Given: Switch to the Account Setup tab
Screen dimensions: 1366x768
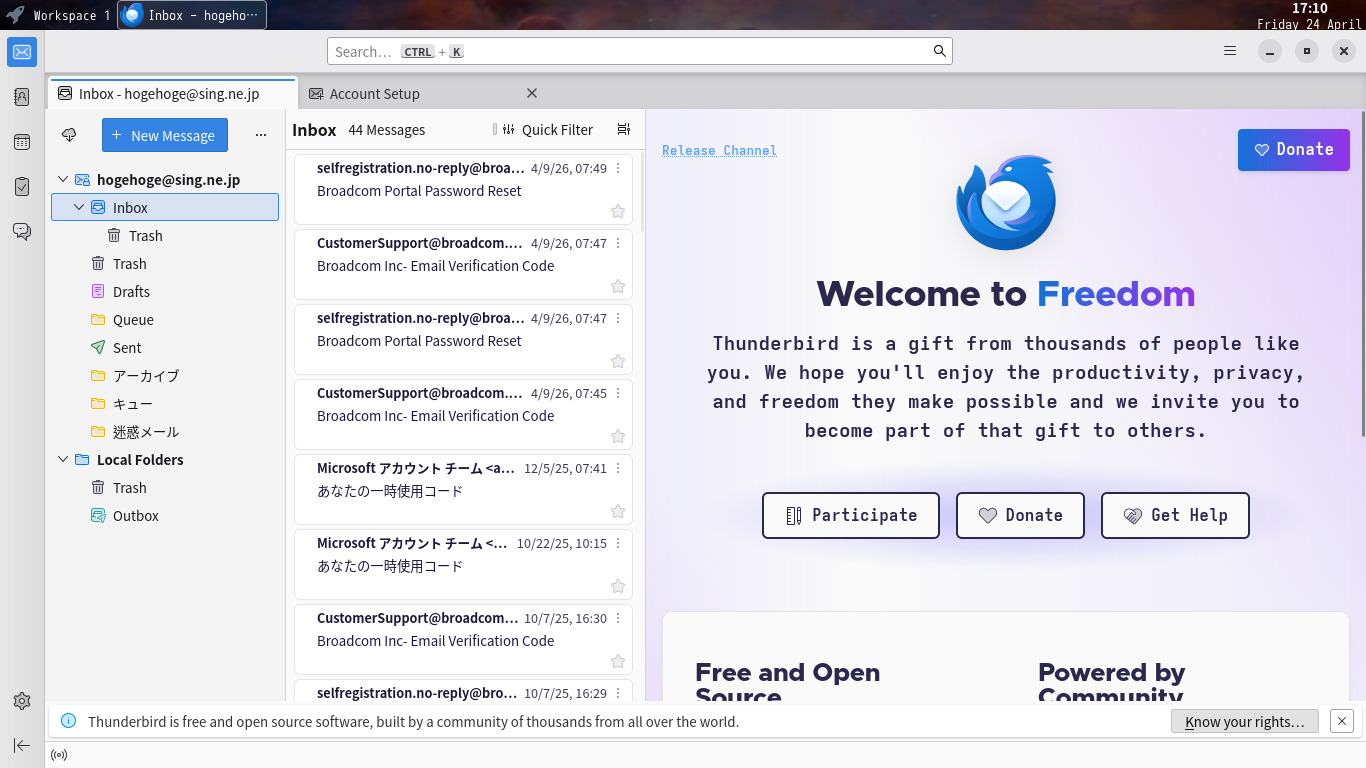Looking at the screenshot, I should pos(424,93).
